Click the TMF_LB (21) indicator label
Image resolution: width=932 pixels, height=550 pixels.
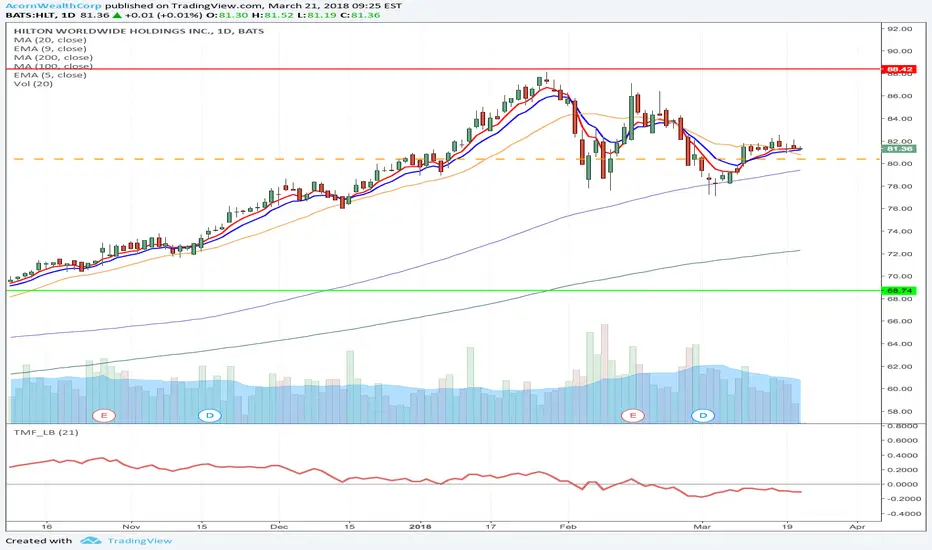(x=46, y=432)
